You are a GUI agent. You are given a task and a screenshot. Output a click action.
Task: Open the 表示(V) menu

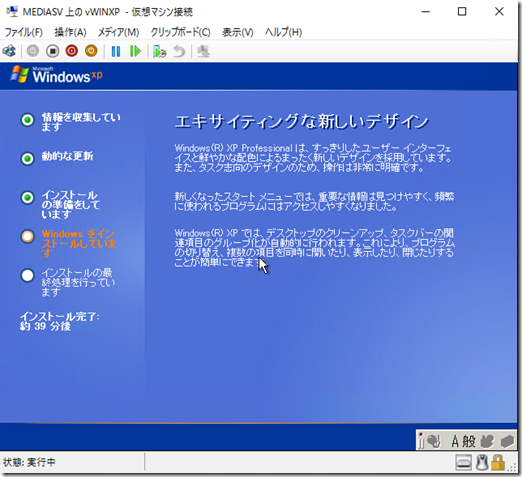tap(238, 32)
